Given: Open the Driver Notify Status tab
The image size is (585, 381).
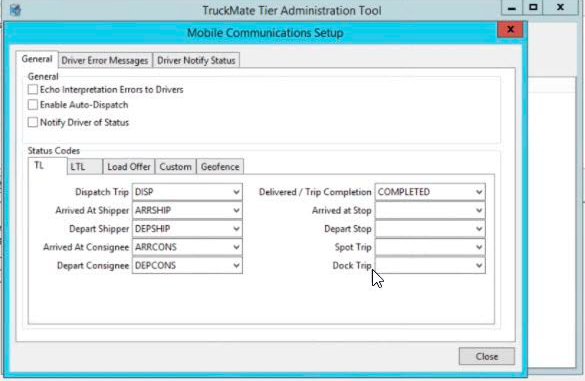Looking at the screenshot, I should coord(196,60).
